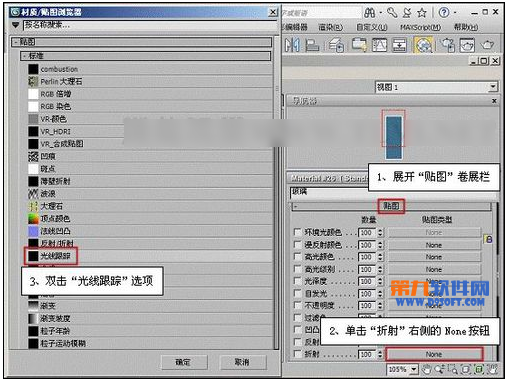Enable the 凹凸 map checkbox

(297, 329)
